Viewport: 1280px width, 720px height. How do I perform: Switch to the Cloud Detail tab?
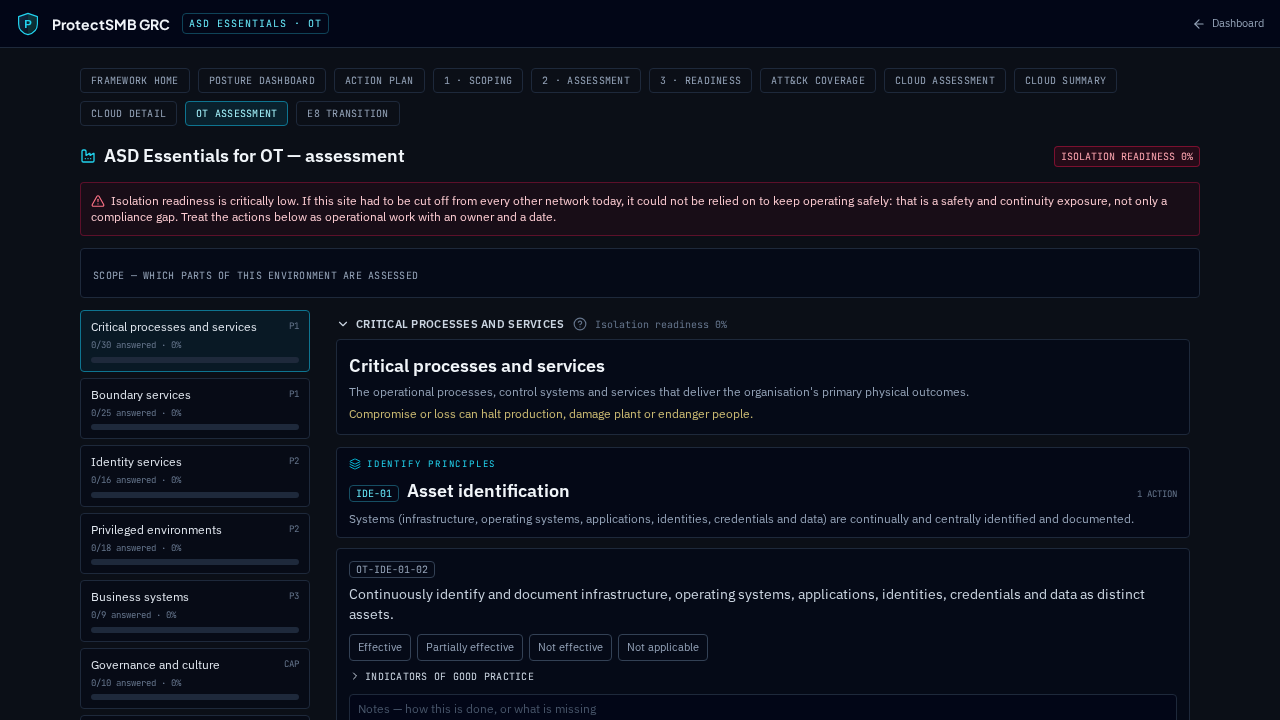click(128, 114)
